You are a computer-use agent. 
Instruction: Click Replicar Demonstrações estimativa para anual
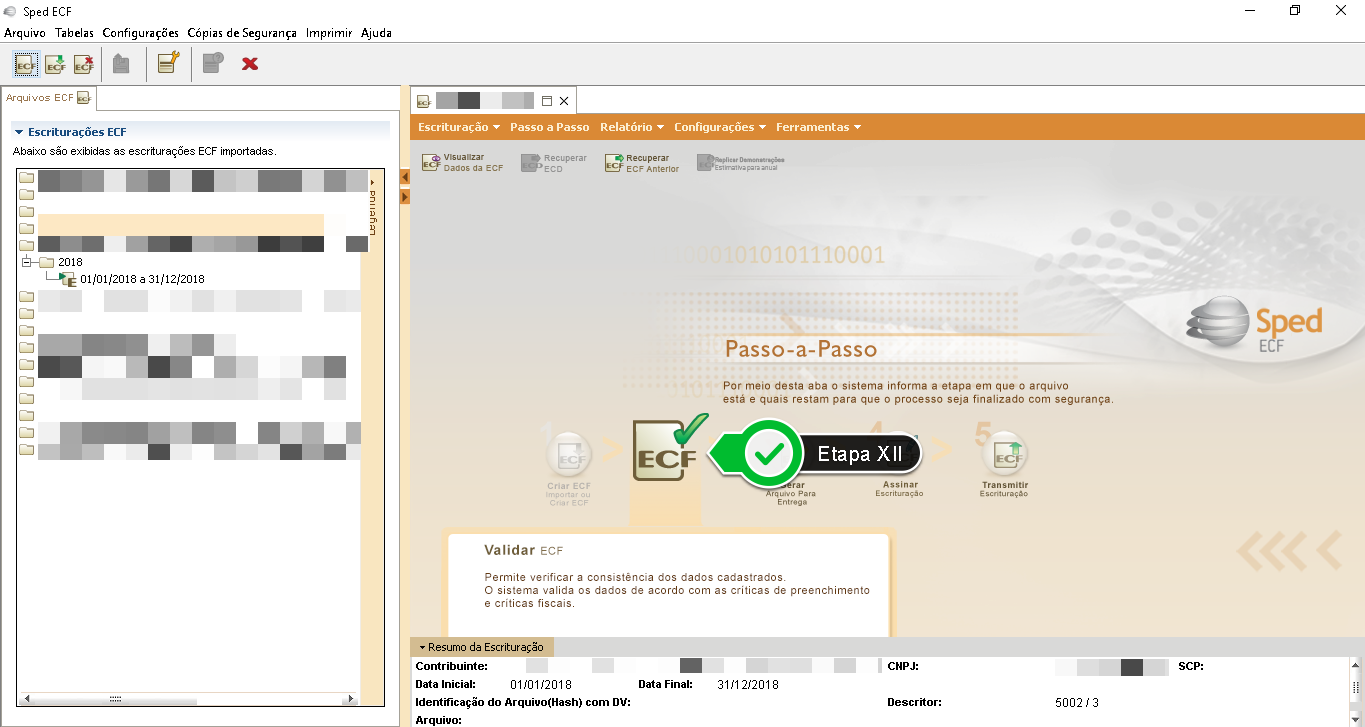pos(741,163)
